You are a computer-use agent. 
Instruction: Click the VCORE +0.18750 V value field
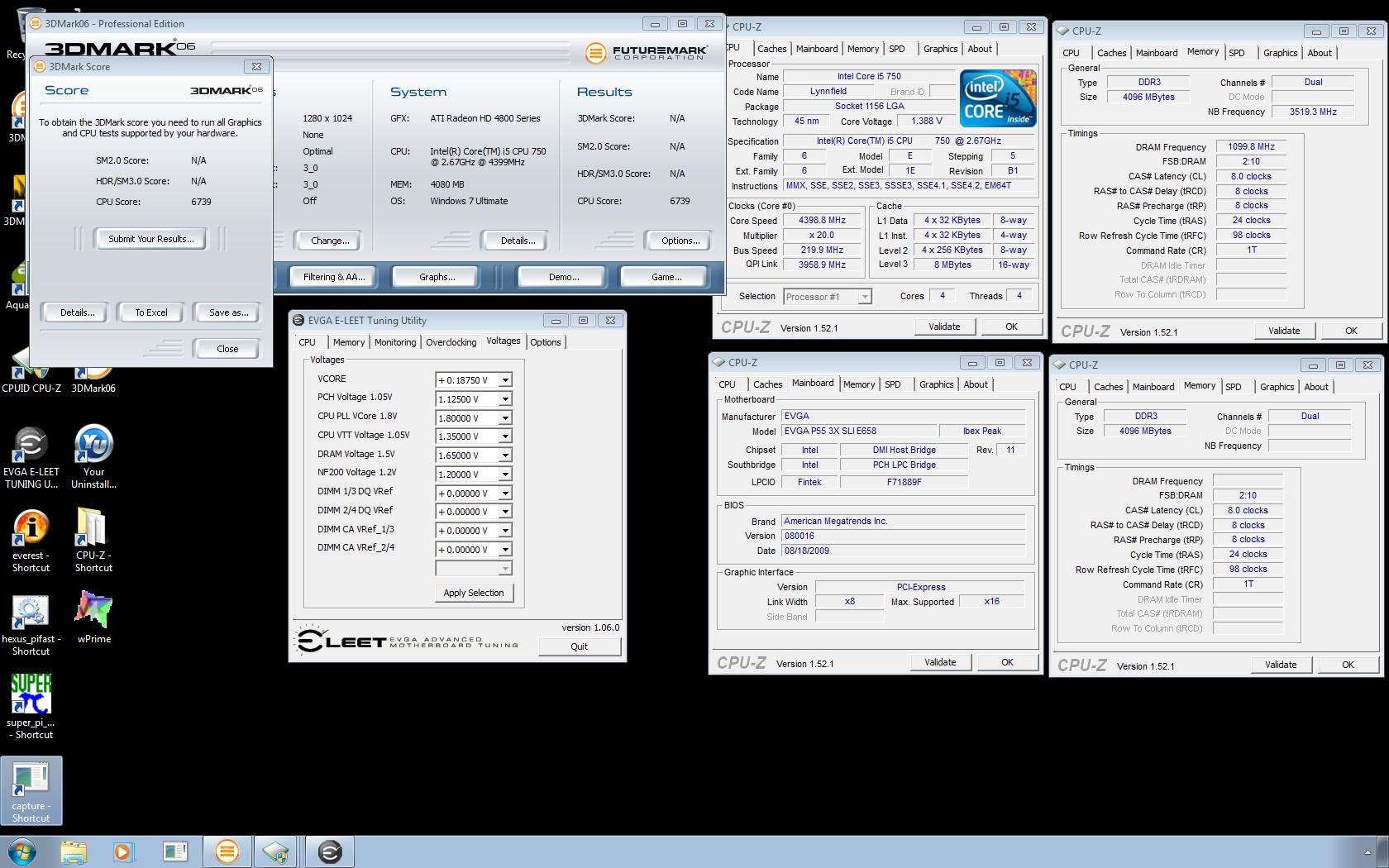click(x=467, y=380)
